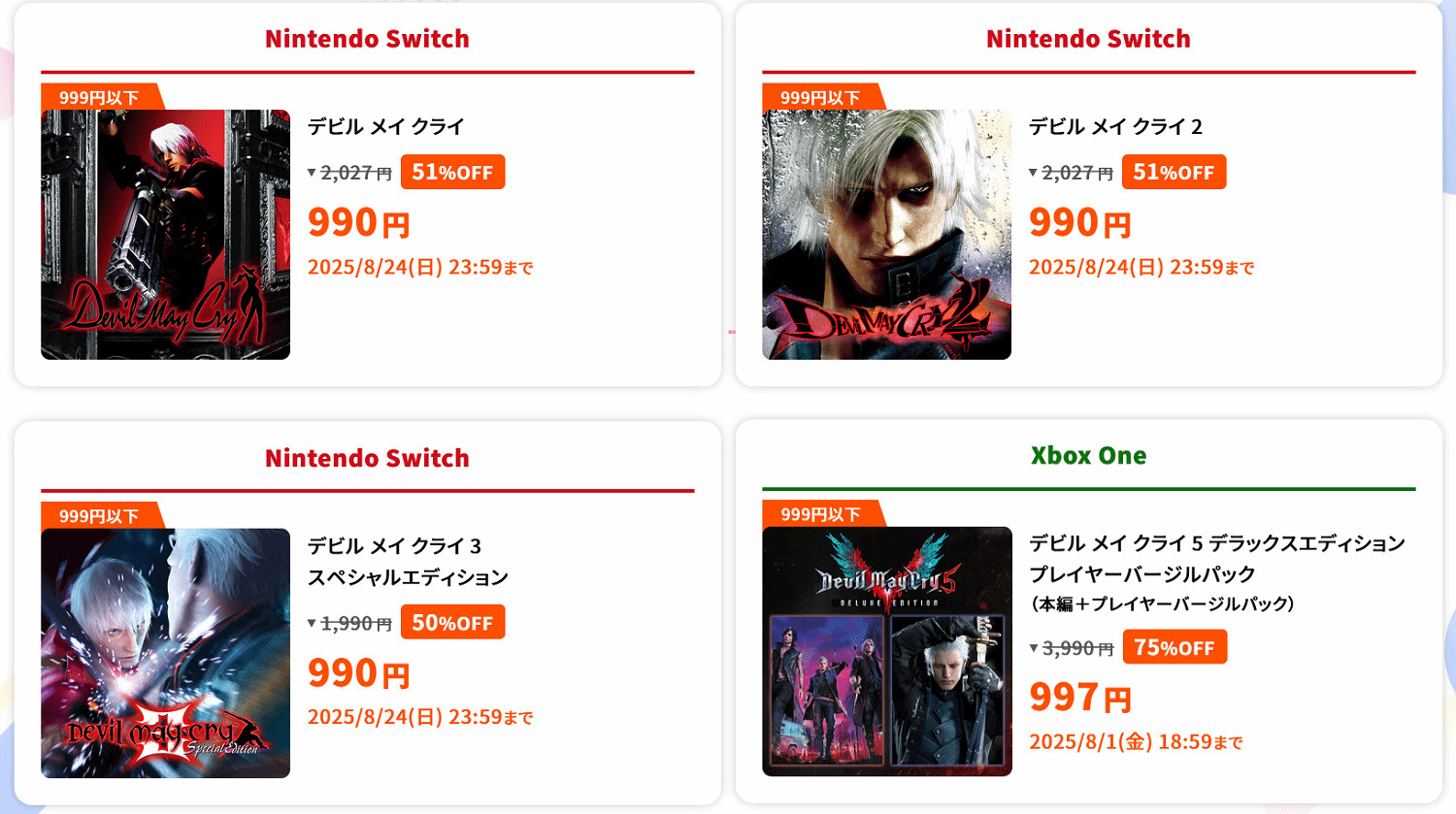The width and height of the screenshot is (1456, 814).
Task: Click the 999円以下 badge on Devil May Cry 3
Action: click(99, 516)
